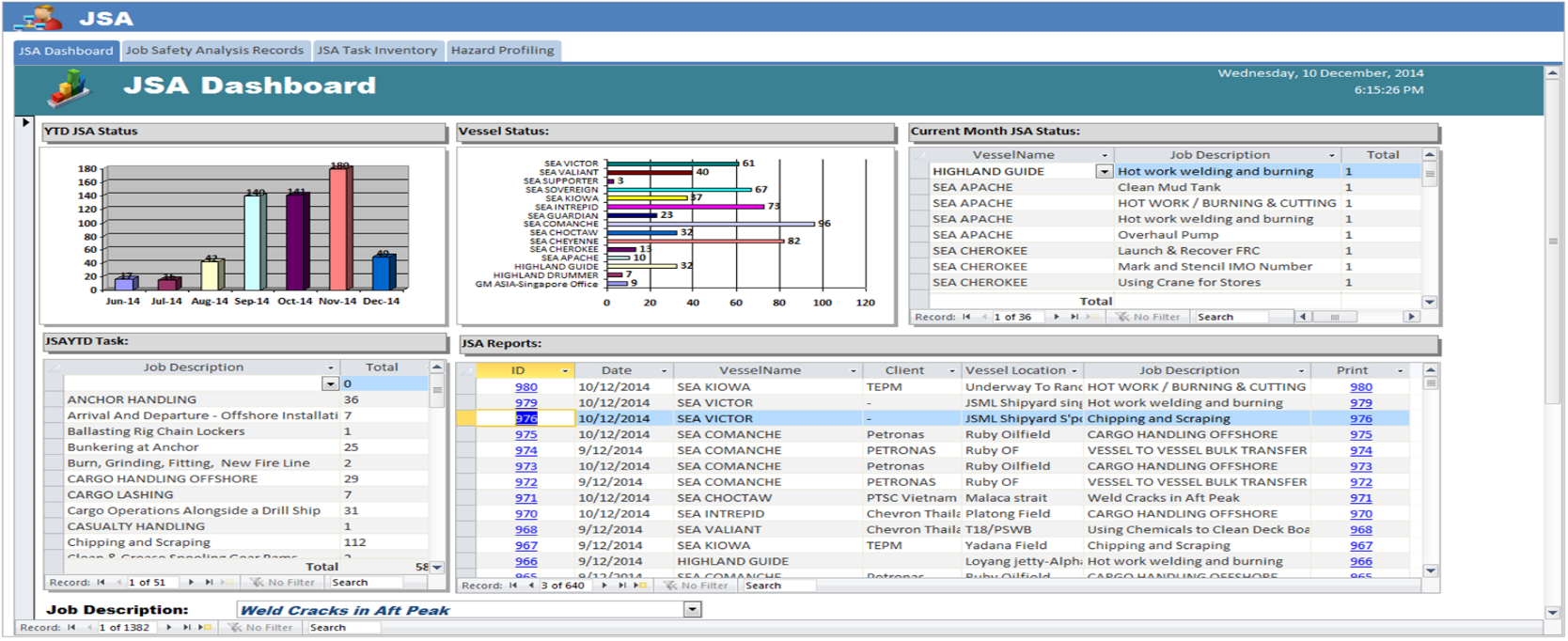This screenshot has width=1568, height=641.
Task: Click new record icon in bottom form navigator
Action: (204, 627)
